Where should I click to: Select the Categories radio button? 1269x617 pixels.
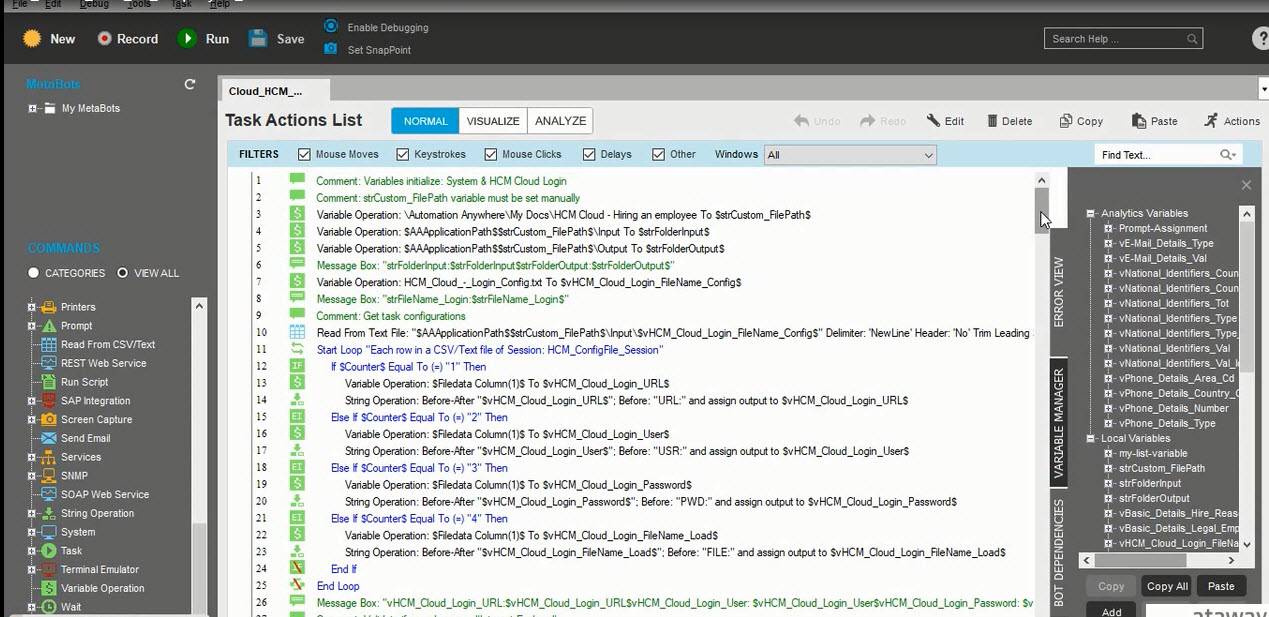tap(34, 273)
